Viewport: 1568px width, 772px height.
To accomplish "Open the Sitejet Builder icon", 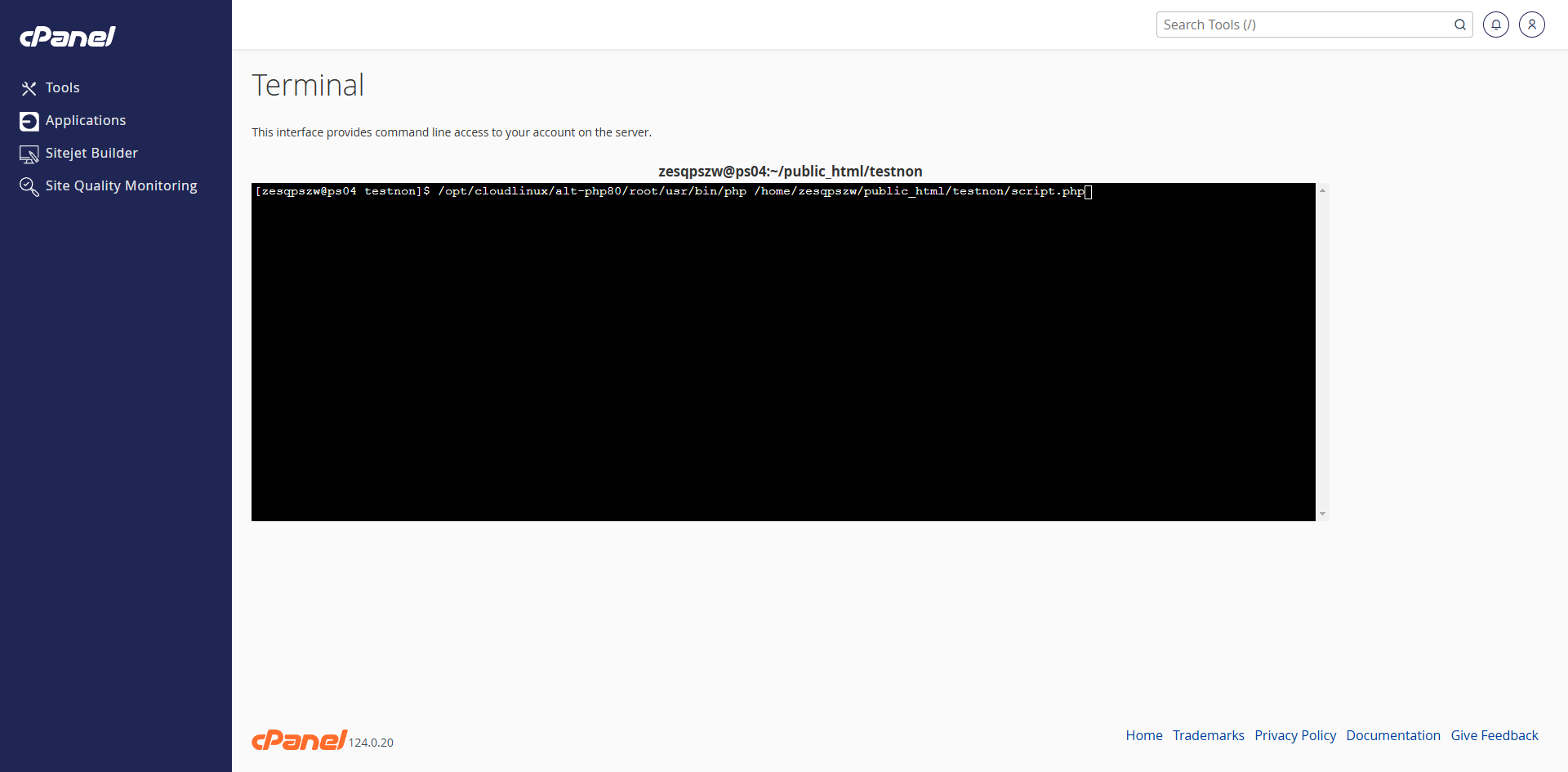I will click(29, 154).
